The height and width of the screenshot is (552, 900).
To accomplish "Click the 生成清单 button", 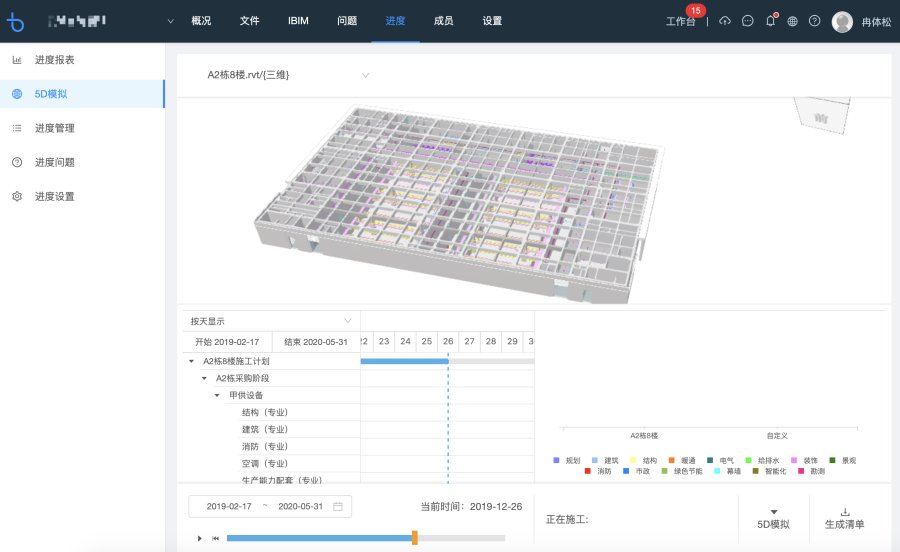I will 844,518.
